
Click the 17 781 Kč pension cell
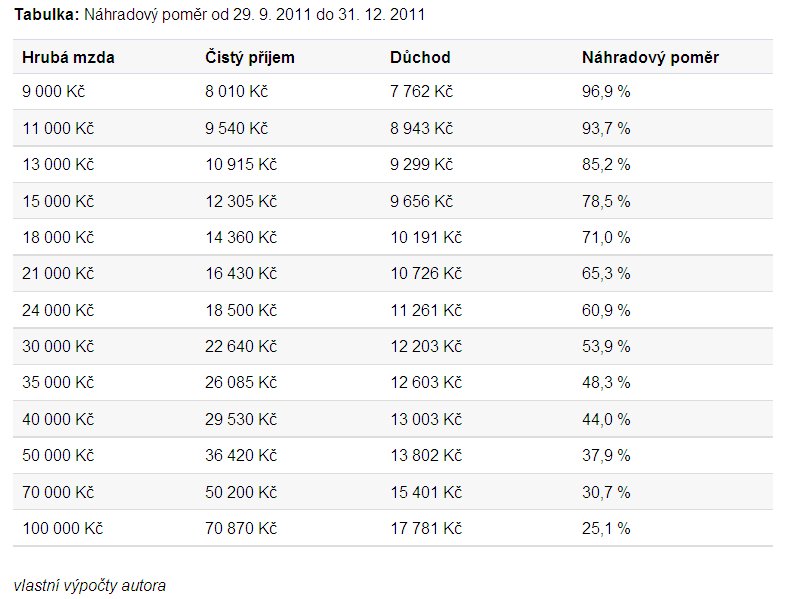tap(425, 528)
